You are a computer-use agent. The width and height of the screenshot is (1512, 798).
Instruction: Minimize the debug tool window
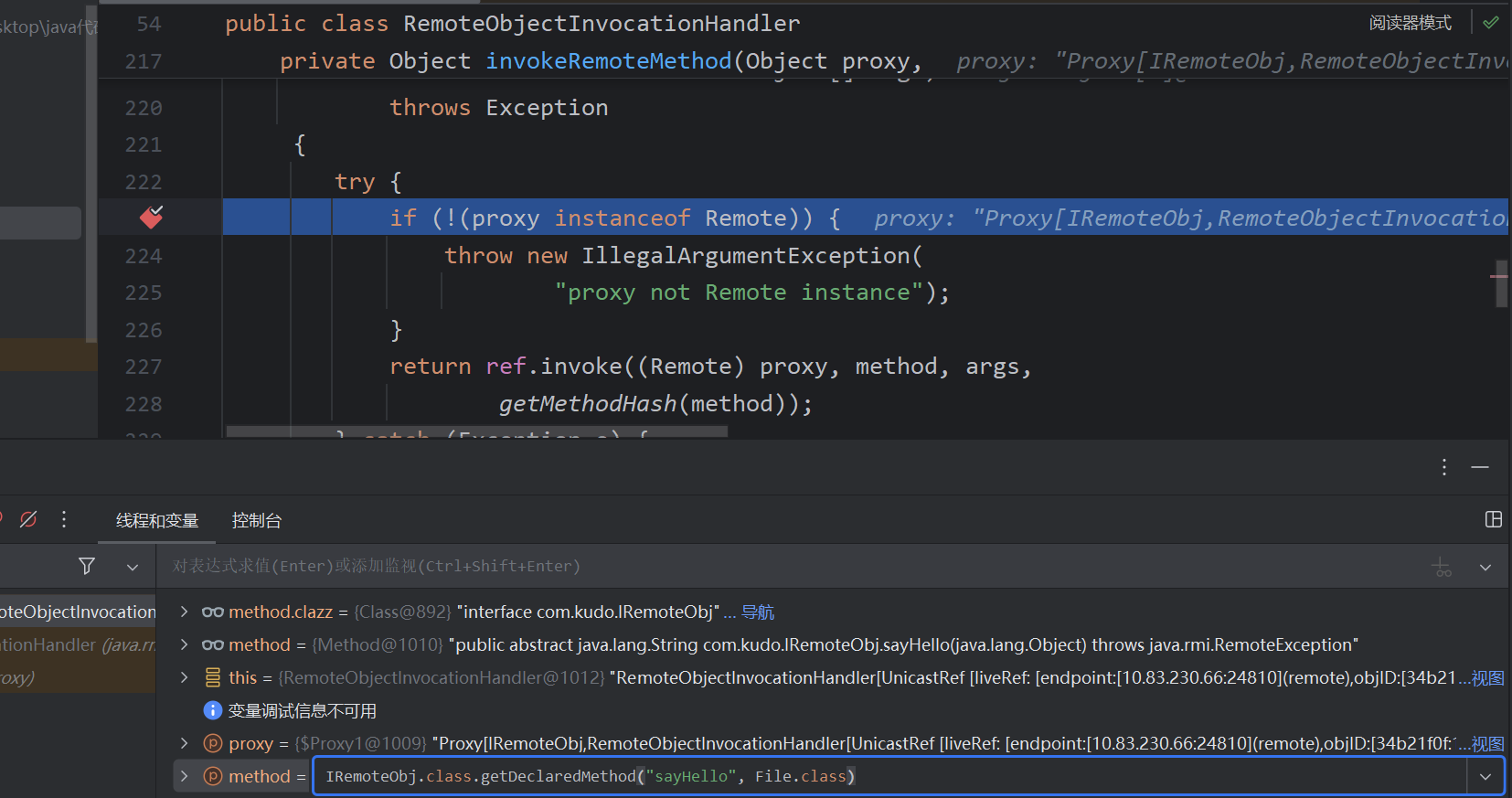point(1480,467)
